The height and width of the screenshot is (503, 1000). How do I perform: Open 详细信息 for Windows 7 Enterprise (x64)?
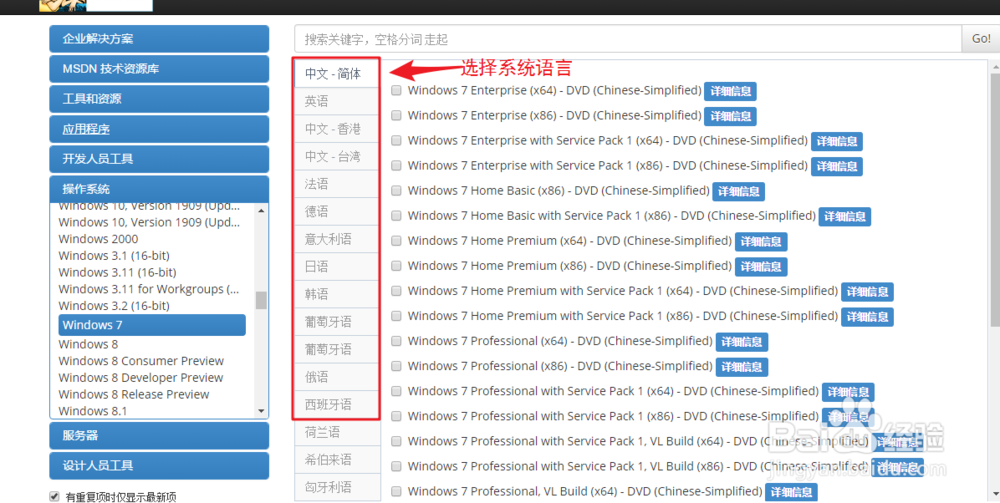(730, 91)
